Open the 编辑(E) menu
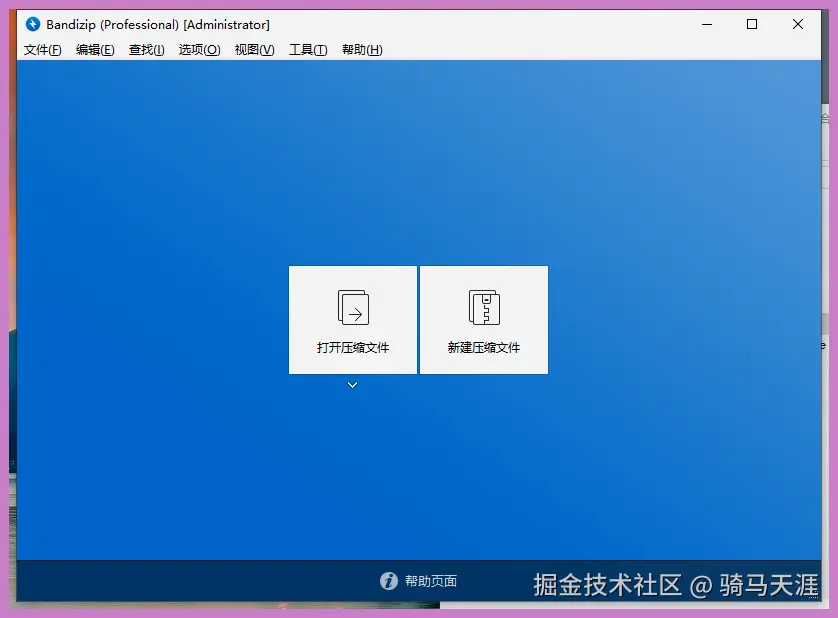 [95, 50]
